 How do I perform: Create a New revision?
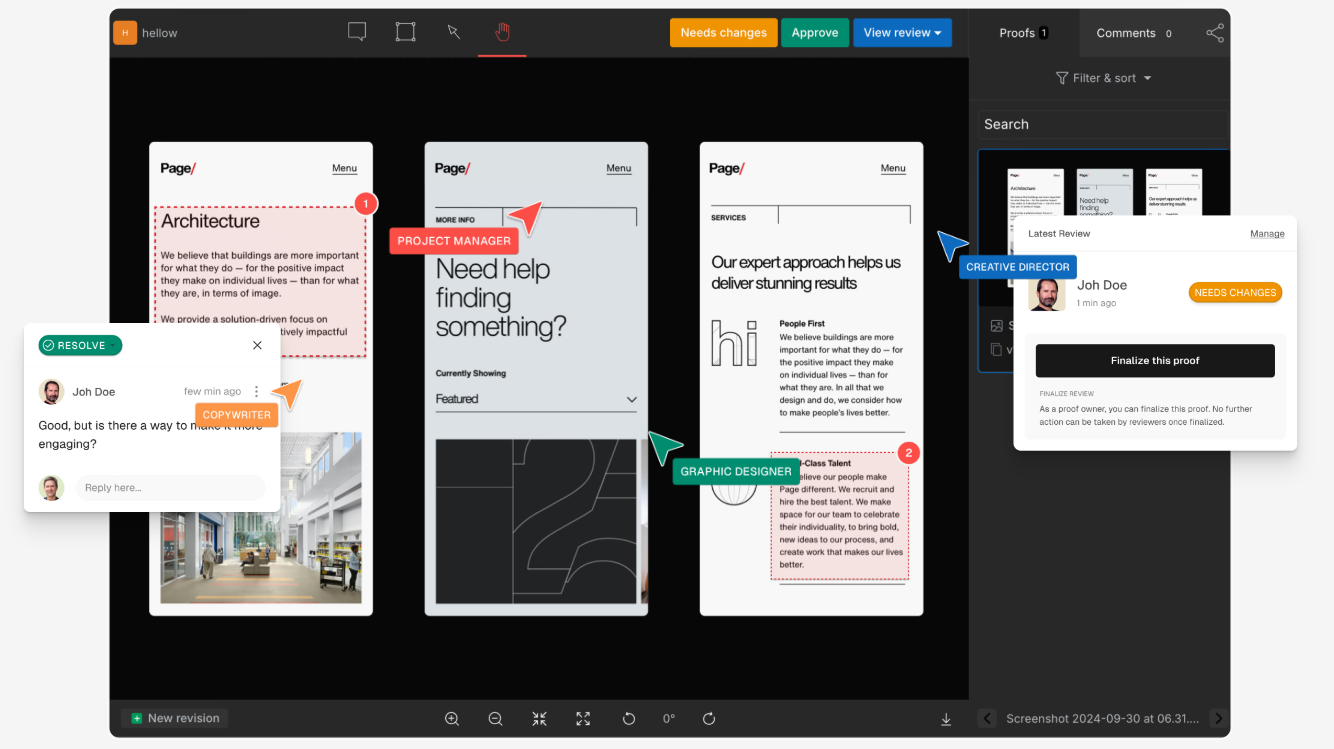[175, 718]
